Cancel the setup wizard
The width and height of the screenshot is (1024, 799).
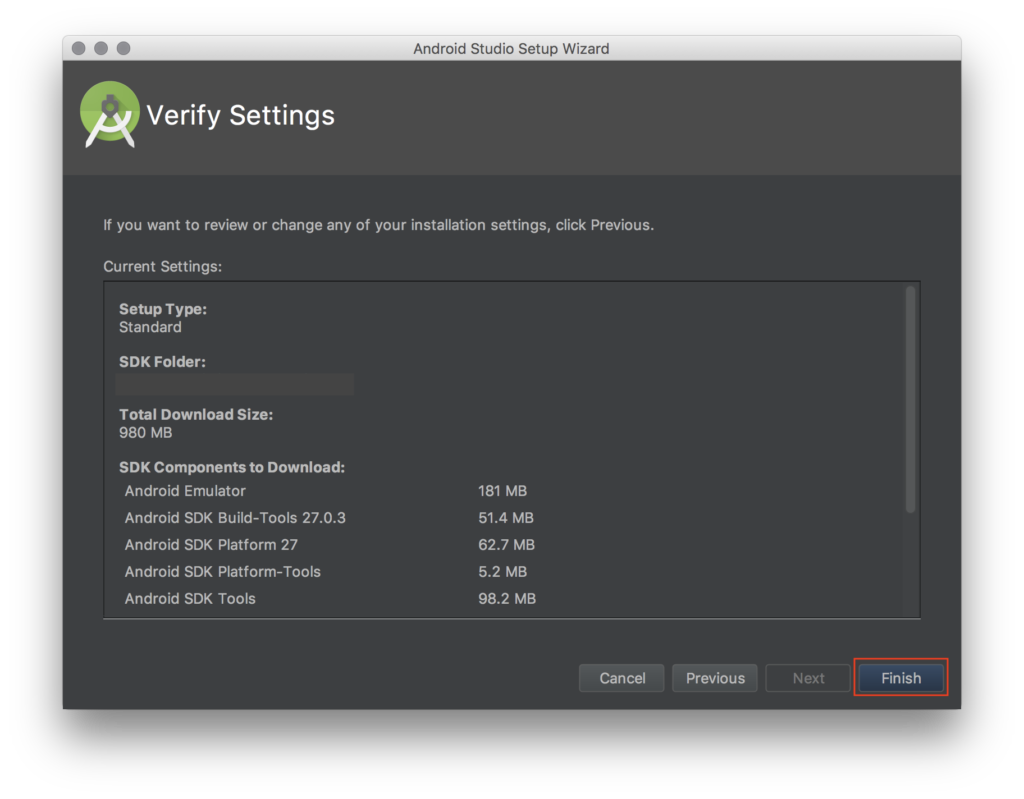click(x=622, y=677)
